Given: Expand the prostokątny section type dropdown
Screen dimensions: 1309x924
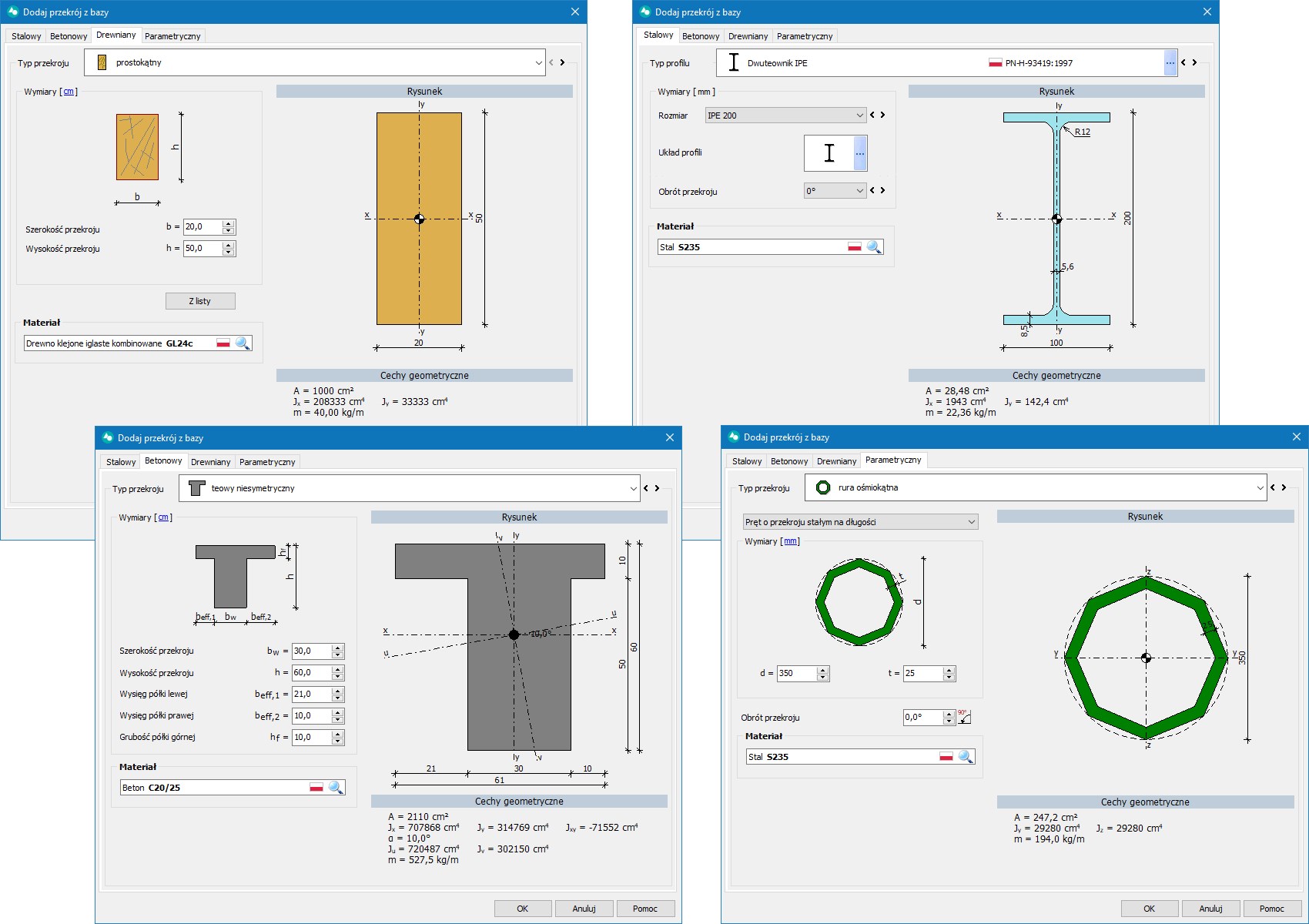Looking at the screenshot, I should tap(538, 63).
